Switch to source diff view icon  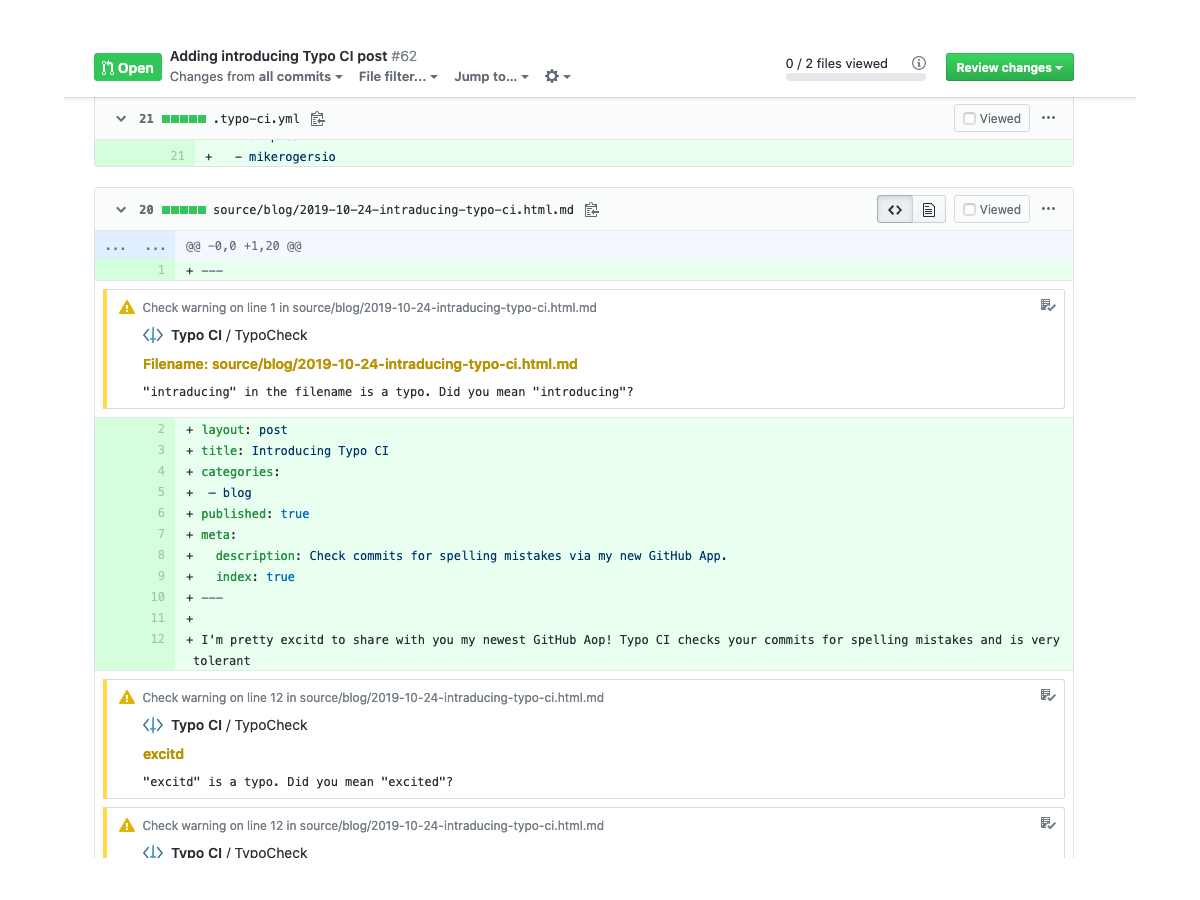895,210
